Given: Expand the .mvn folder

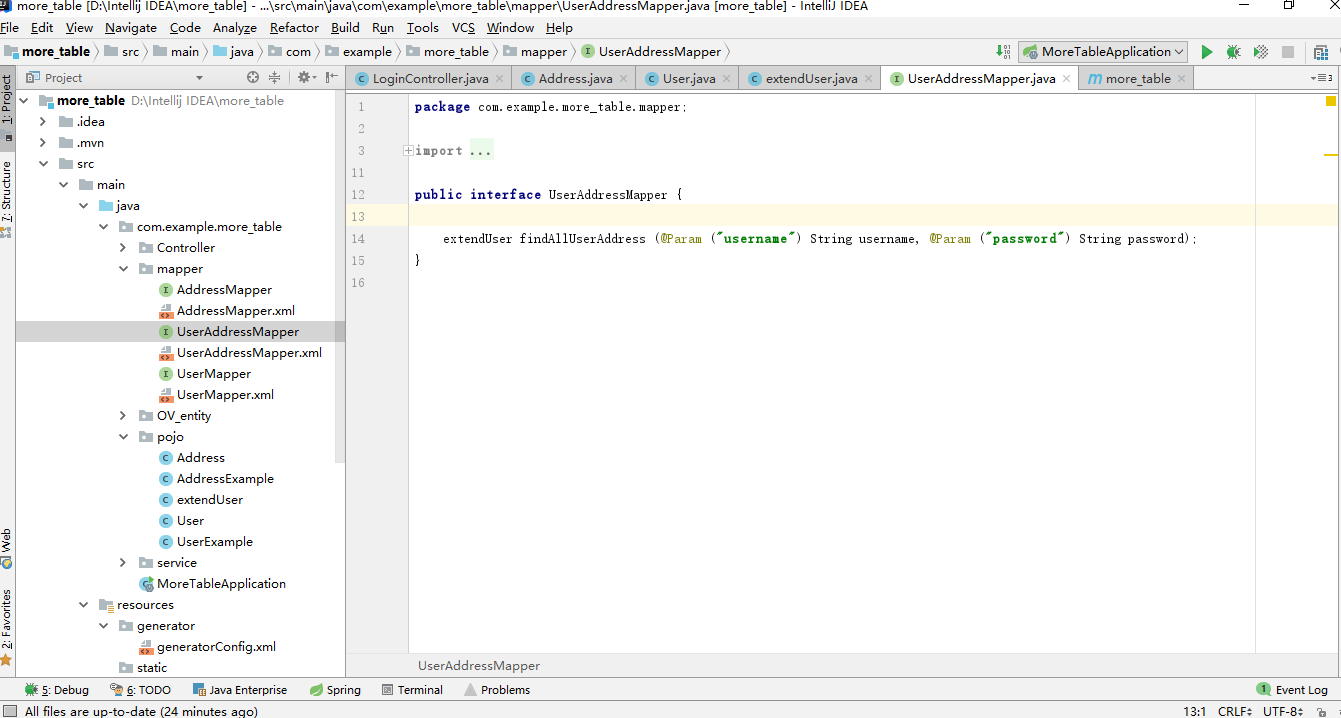Looking at the screenshot, I should point(43,142).
